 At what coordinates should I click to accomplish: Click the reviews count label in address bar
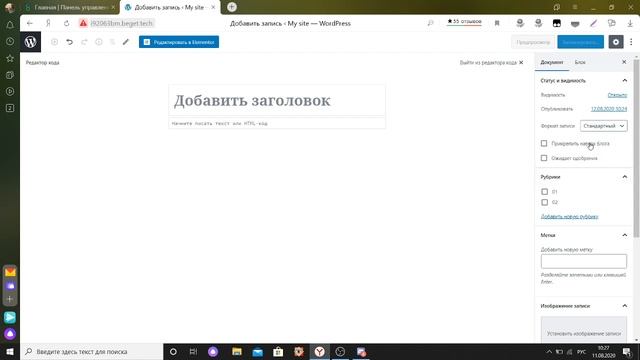464,21
